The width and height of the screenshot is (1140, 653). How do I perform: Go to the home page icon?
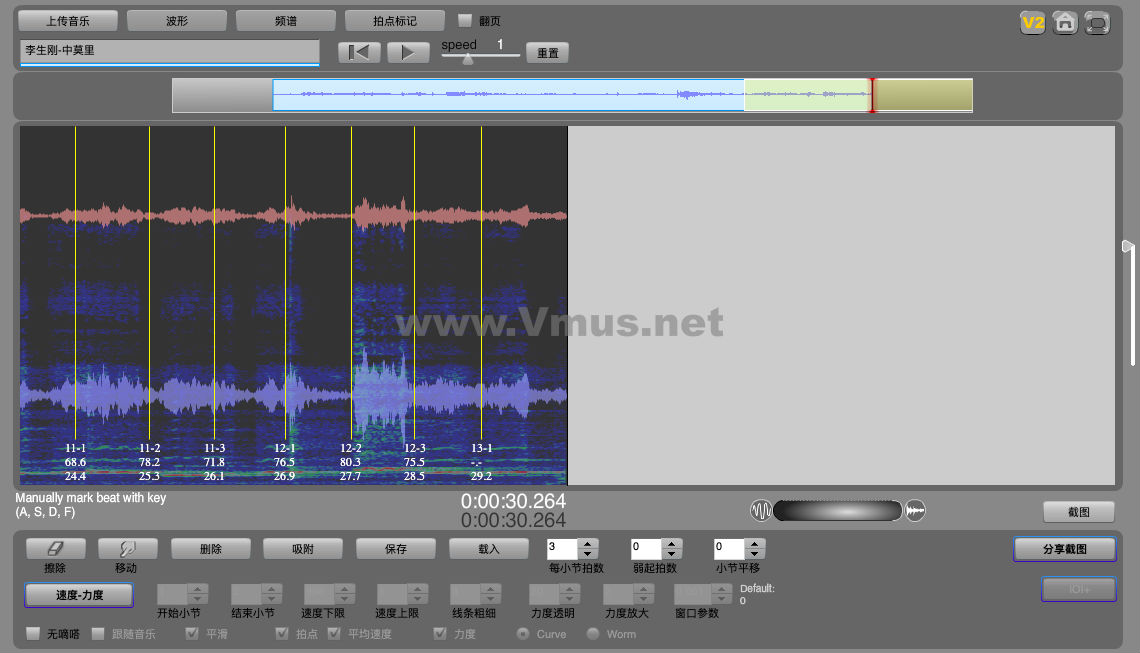tap(1064, 23)
